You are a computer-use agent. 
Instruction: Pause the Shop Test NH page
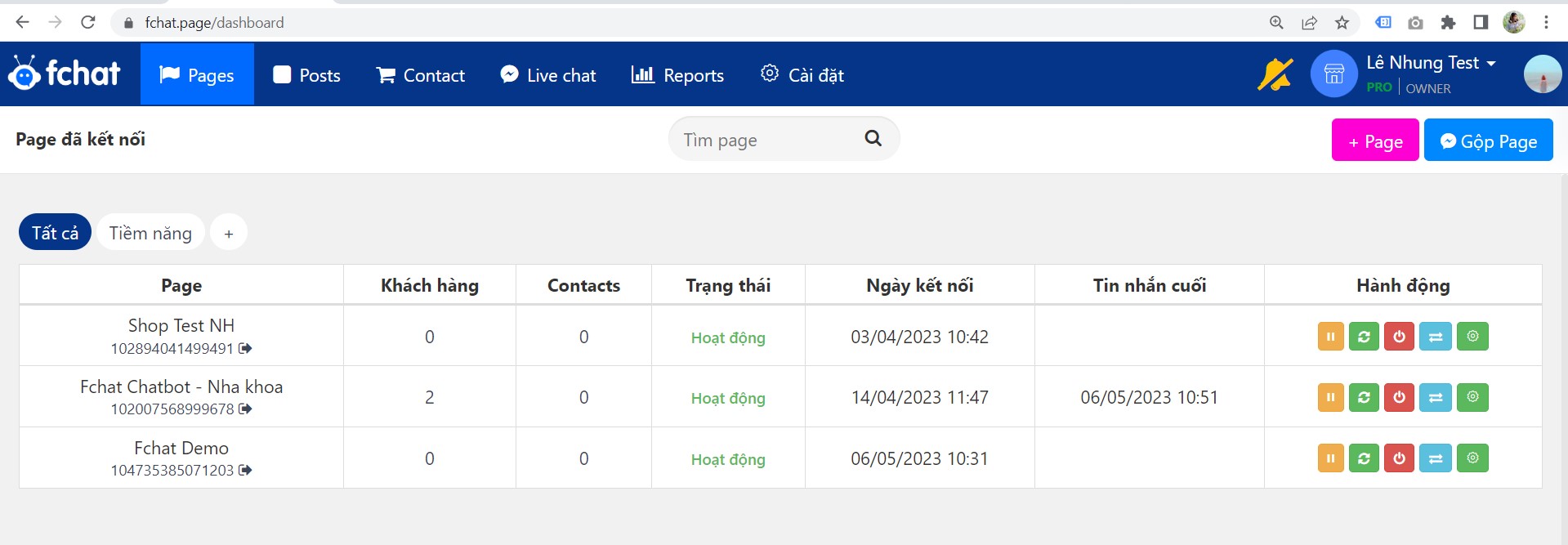coord(1330,337)
